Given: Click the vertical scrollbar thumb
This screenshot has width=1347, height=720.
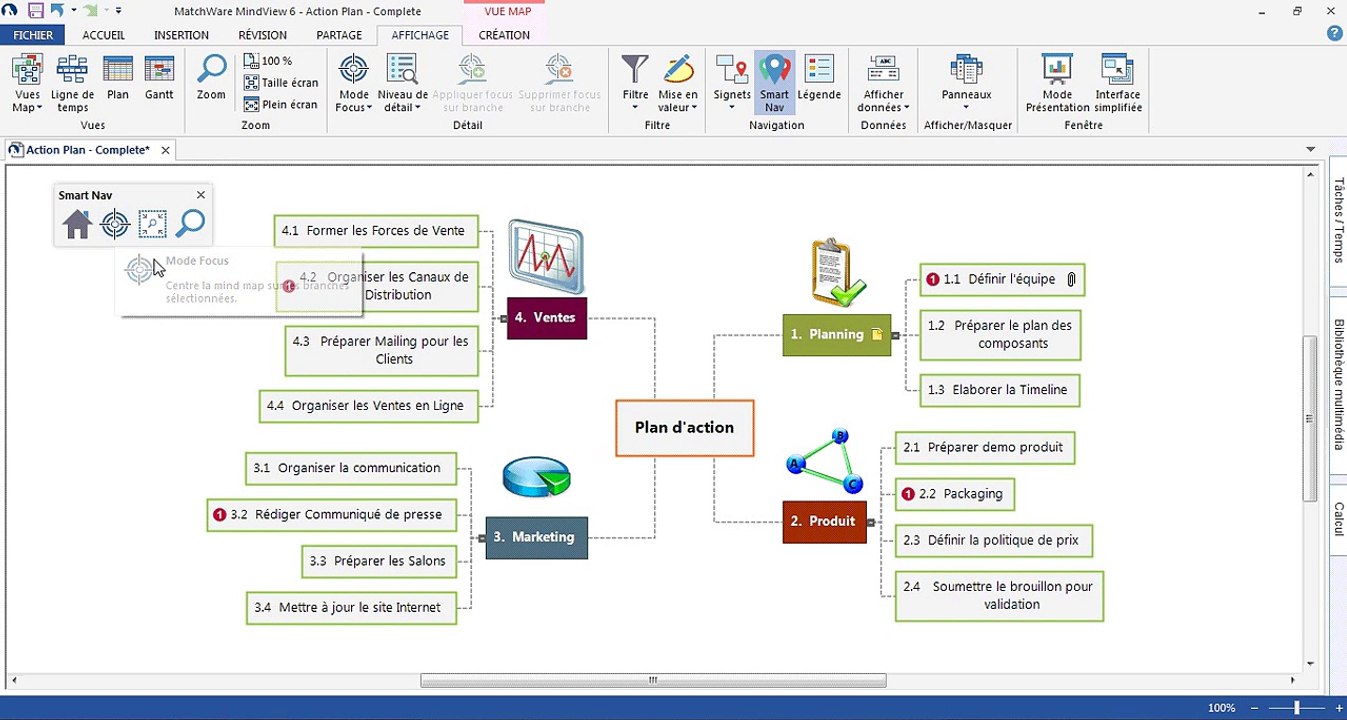Looking at the screenshot, I should [x=1310, y=419].
